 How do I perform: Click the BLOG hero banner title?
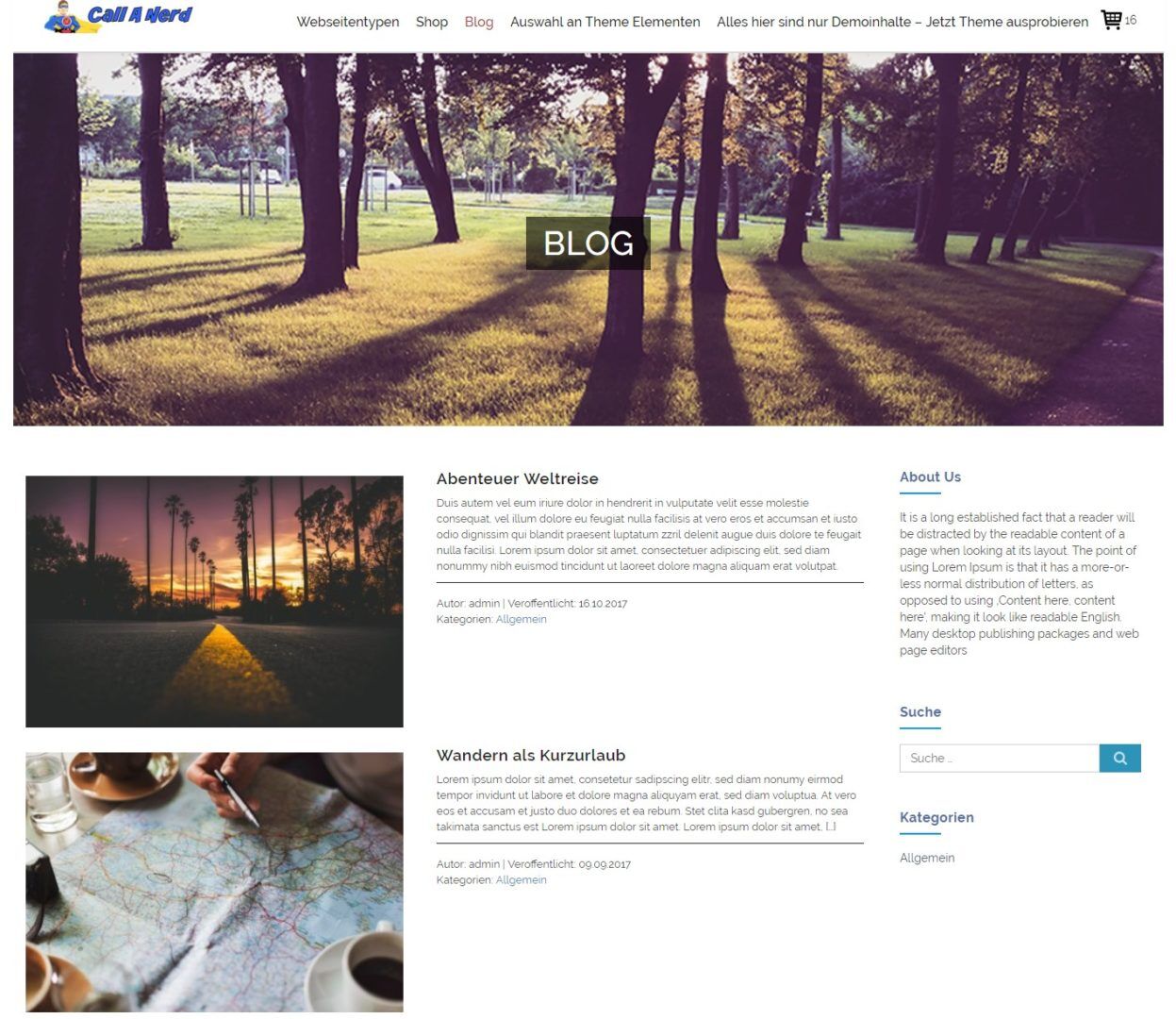[x=588, y=243]
